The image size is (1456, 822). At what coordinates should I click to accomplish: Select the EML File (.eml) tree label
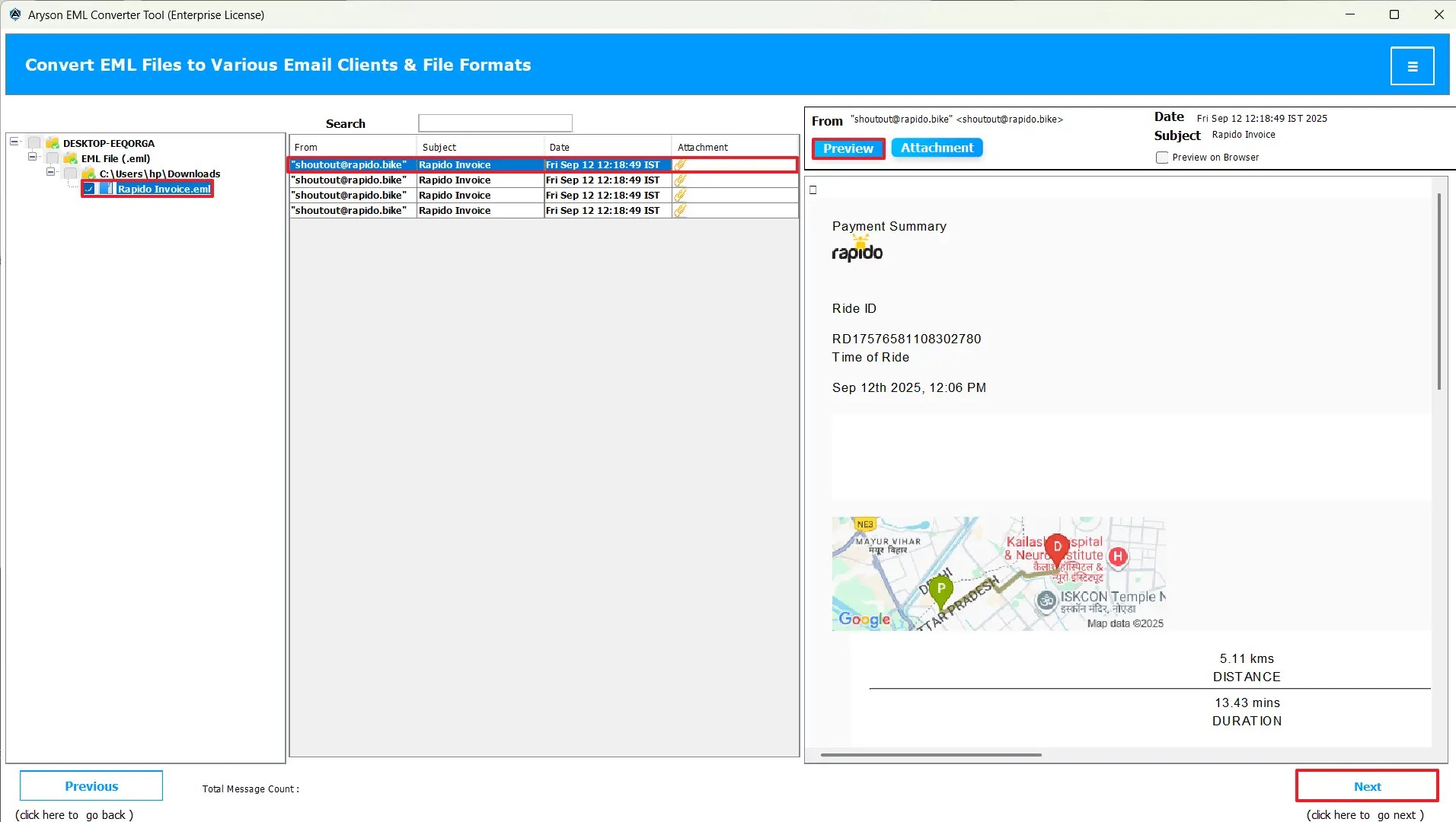(116, 158)
